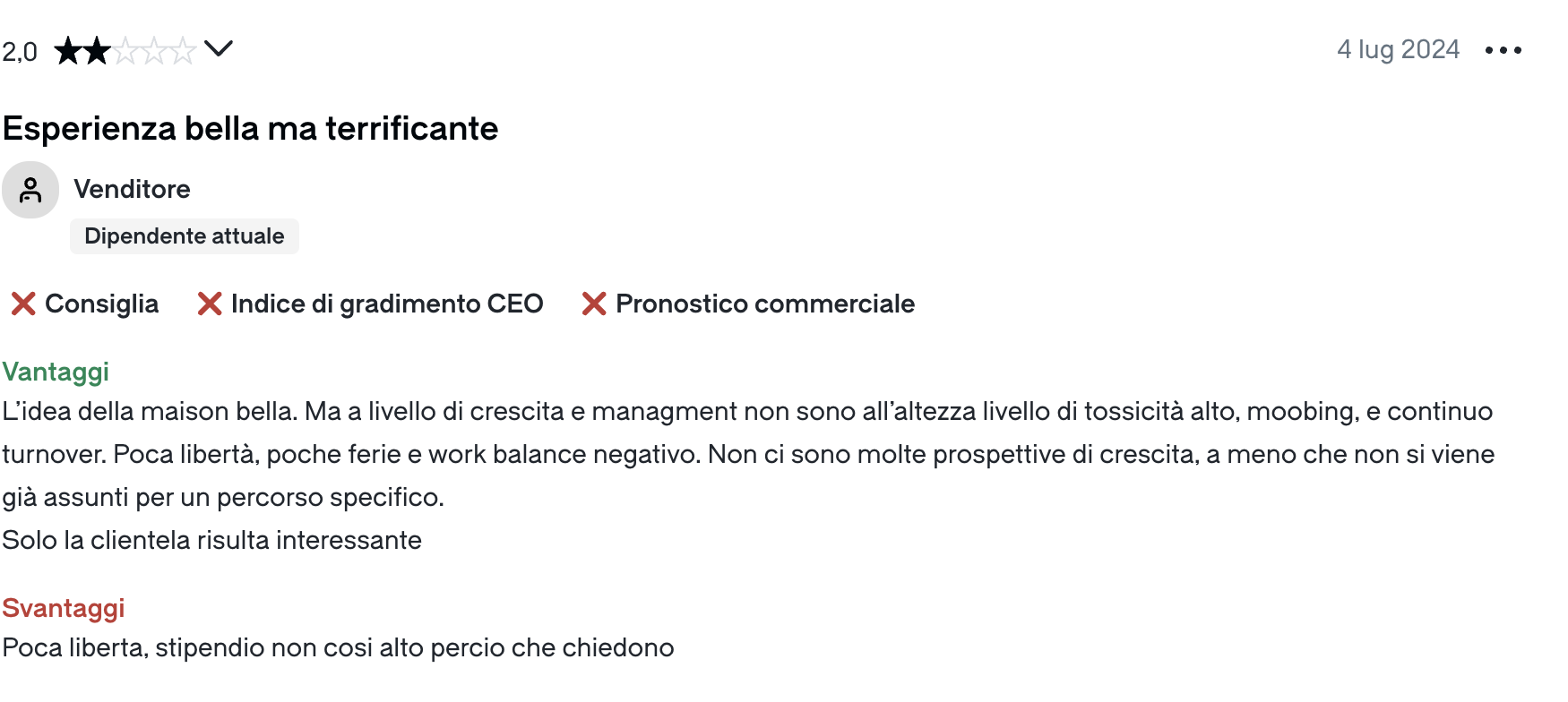Click the 2,0 rating score

point(20,52)
